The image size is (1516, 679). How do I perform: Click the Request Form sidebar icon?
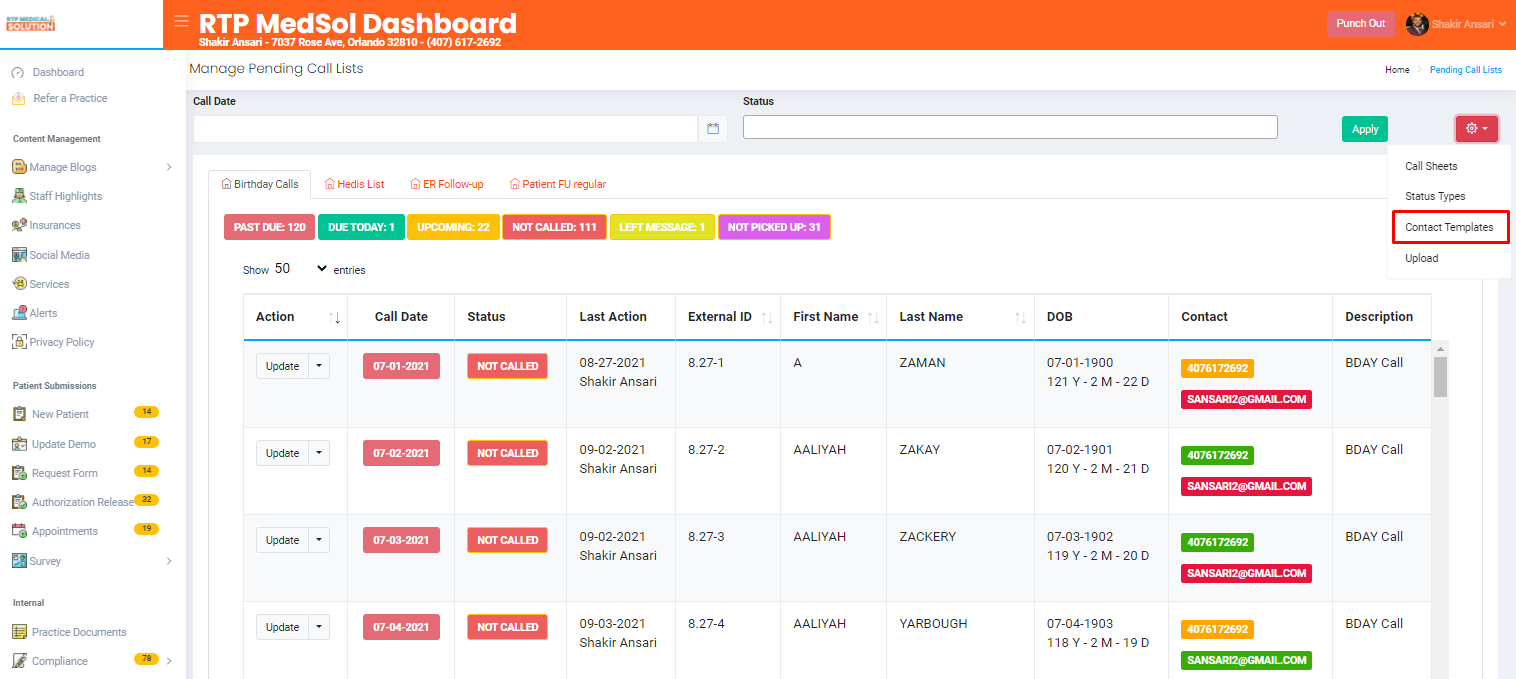[19, 473]
